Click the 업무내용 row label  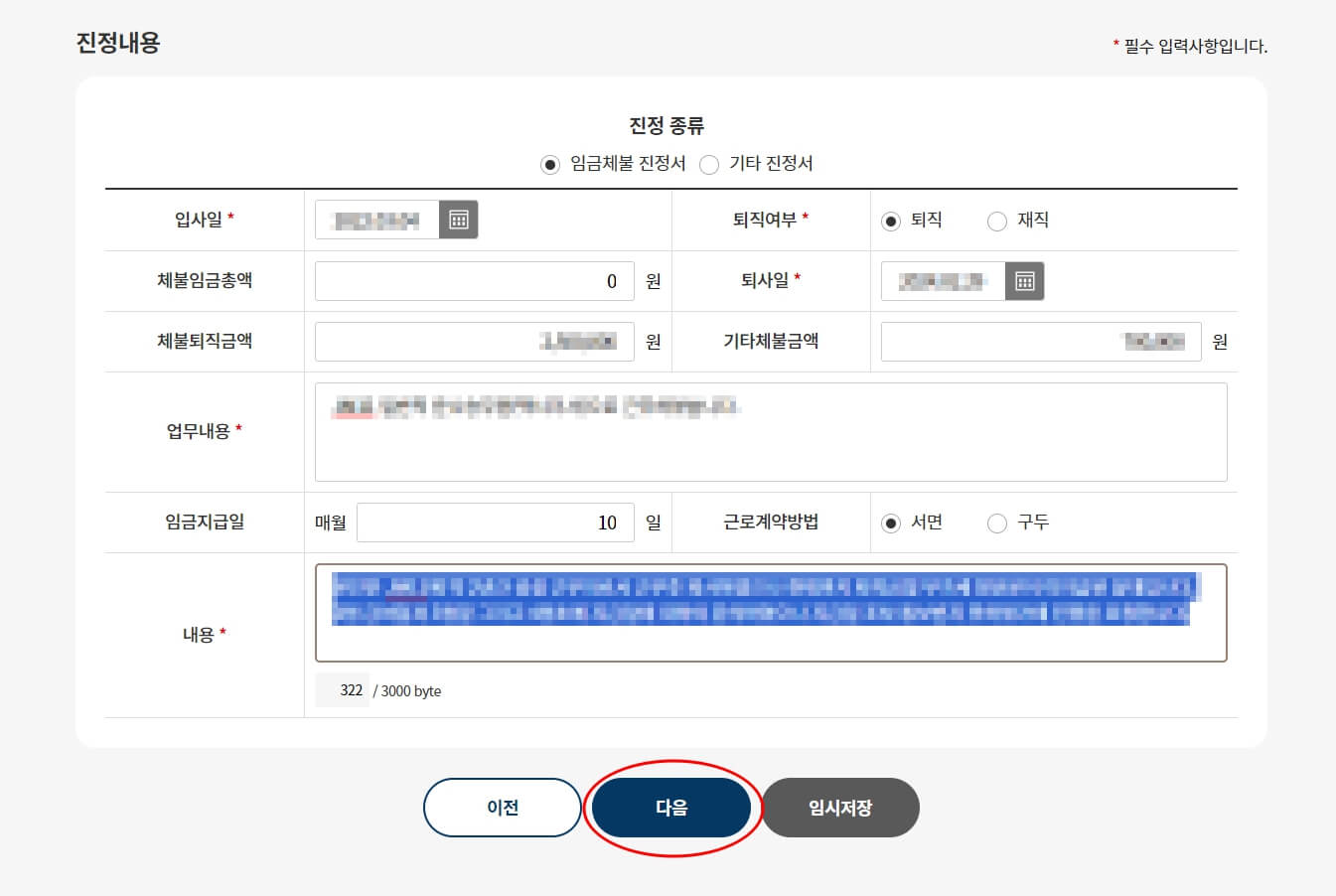[199, 431]
